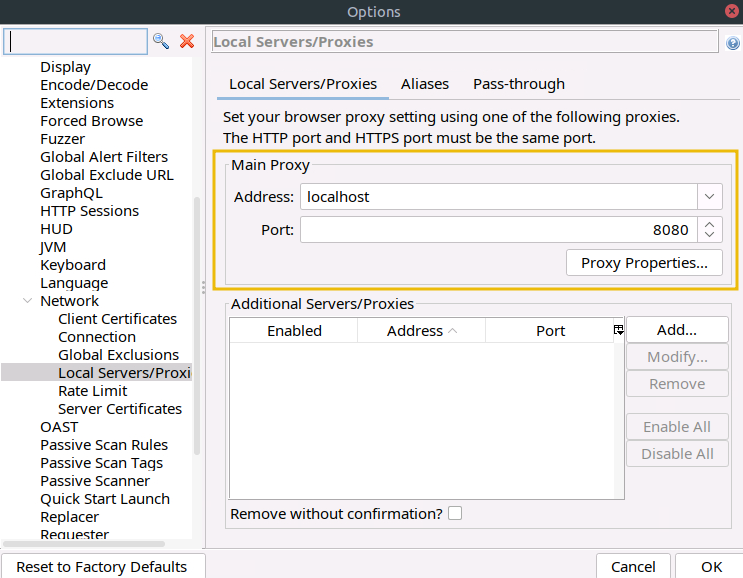The width and height of the screenshot is (743, 578).
Task: Select the Network tree item
Action: tap(69, 301)
